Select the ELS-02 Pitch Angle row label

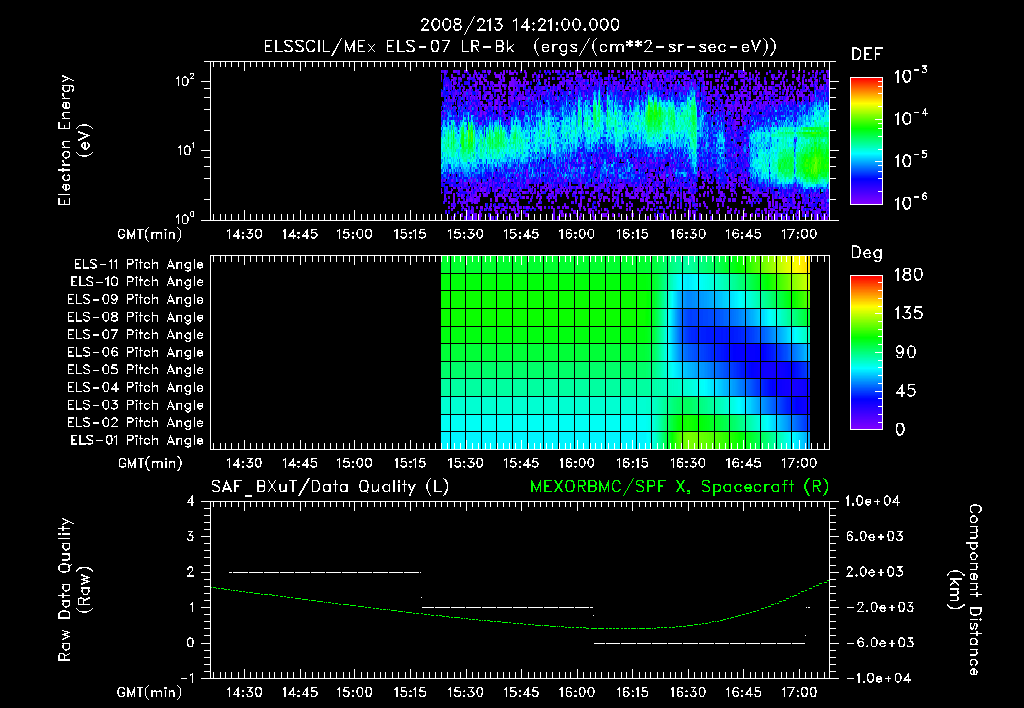[136, 423]
